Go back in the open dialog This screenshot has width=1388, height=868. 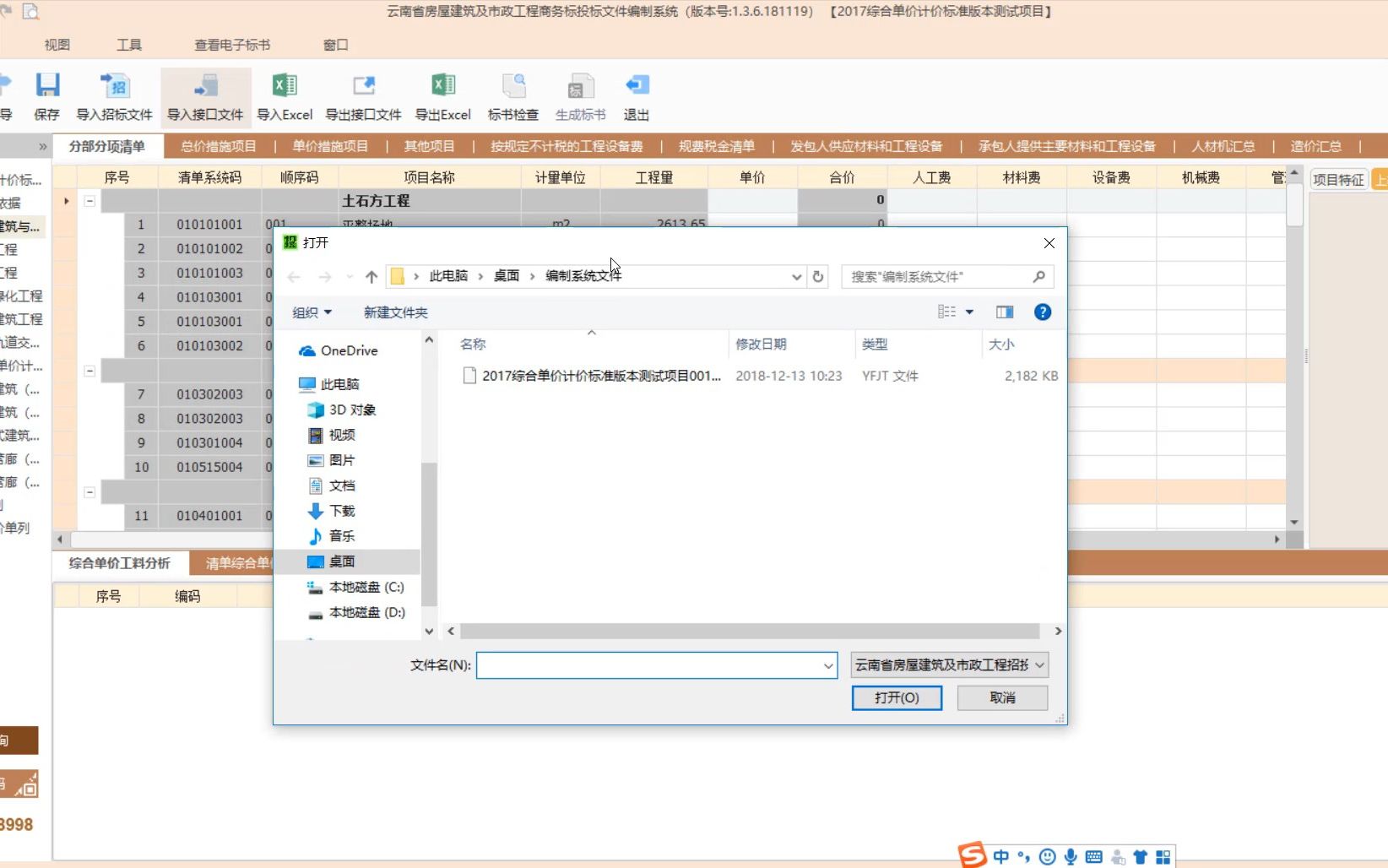[x=294, y=277]
